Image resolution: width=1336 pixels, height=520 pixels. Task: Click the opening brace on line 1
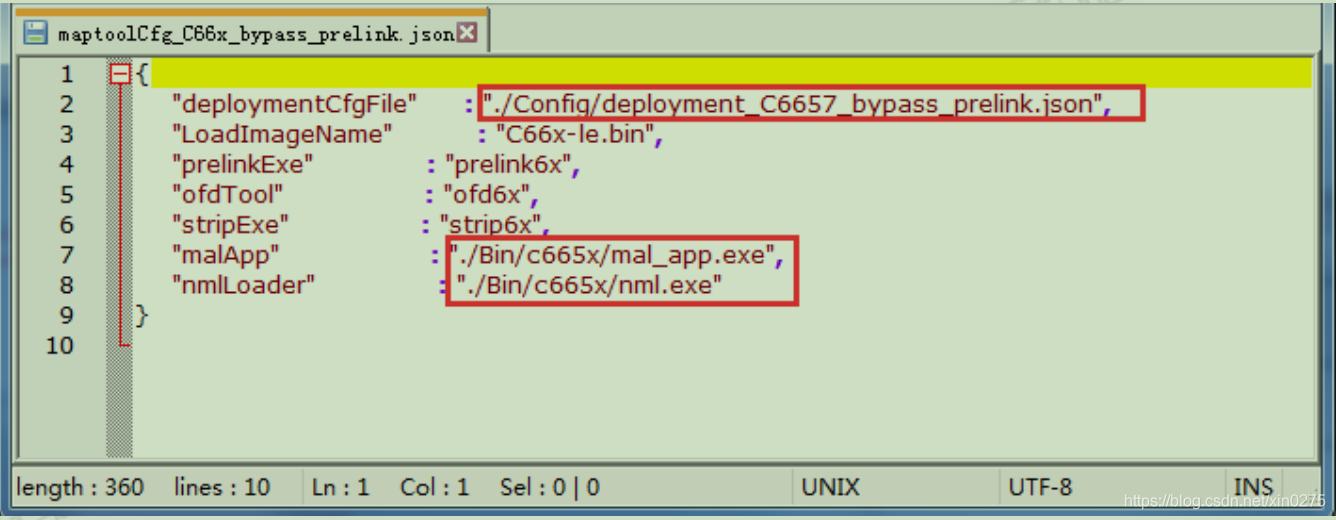pos(143,74)
